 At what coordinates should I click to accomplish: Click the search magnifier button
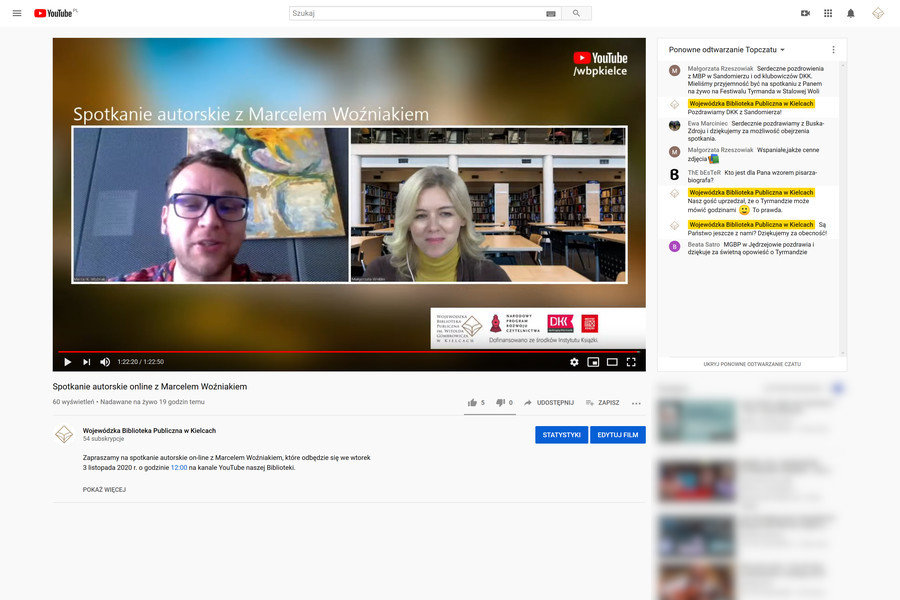coord(576,13)
